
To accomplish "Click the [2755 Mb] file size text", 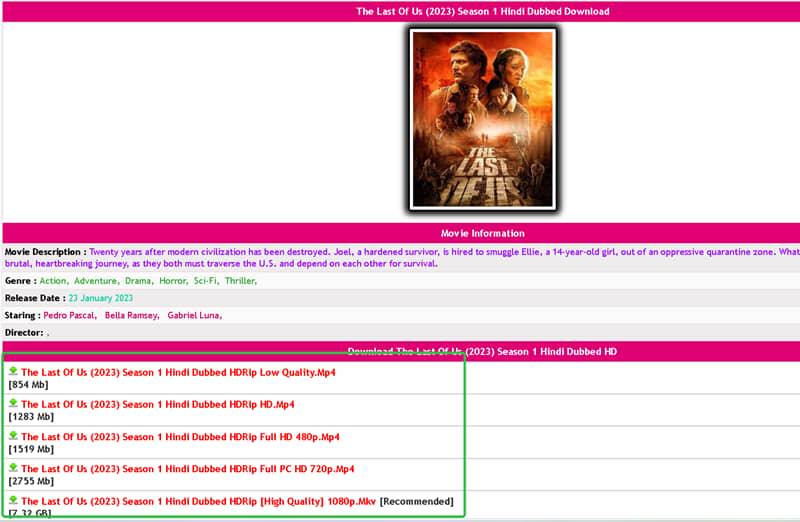I will [31, 481].
